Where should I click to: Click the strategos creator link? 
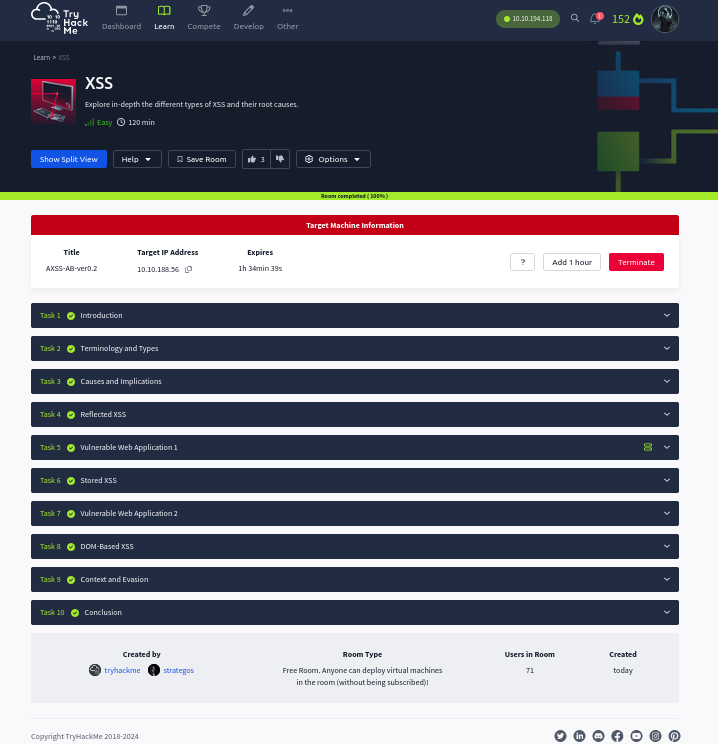178,670
